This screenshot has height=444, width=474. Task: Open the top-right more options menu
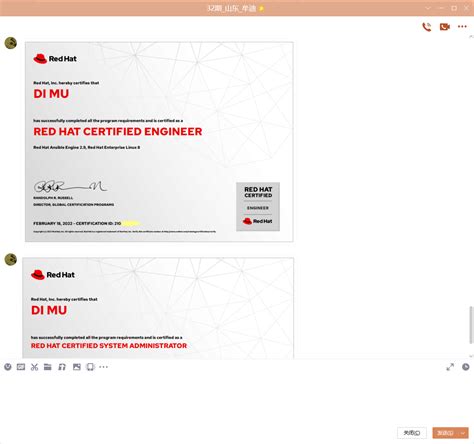tap(462, 26)
